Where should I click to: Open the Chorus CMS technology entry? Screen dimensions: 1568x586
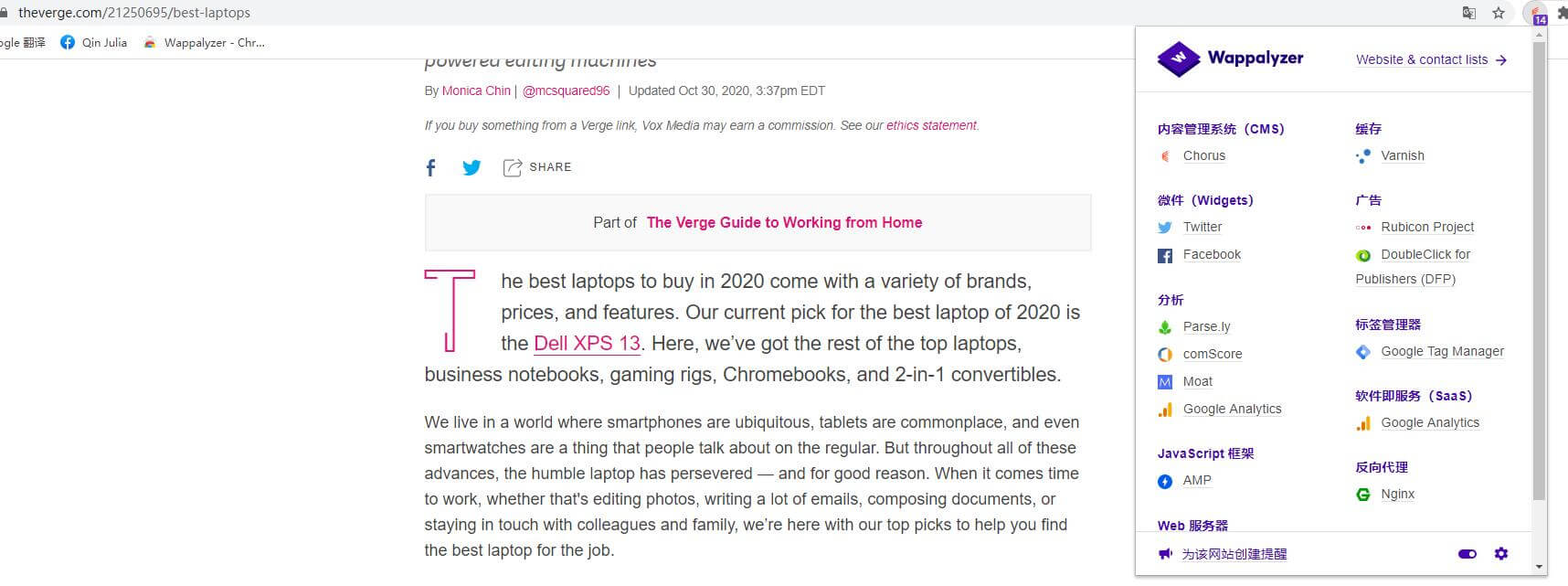(1203, 155)
